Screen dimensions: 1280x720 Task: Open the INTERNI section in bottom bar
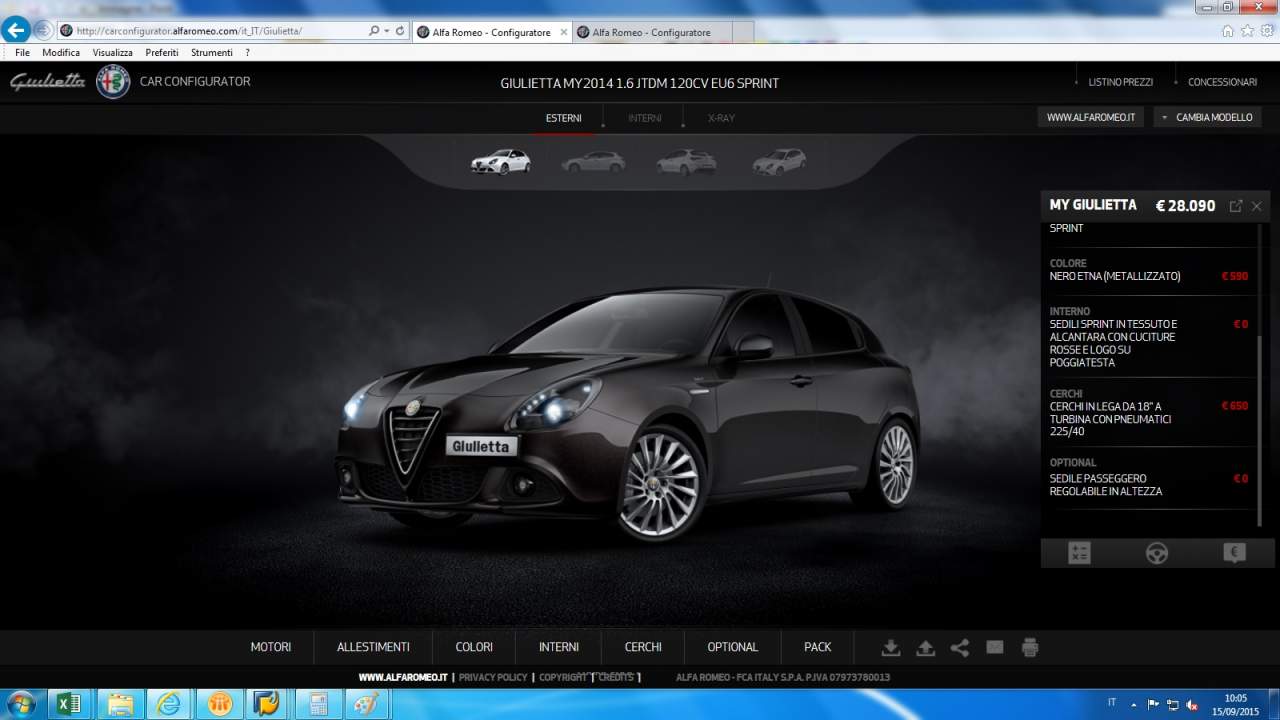tap(559, 647)
